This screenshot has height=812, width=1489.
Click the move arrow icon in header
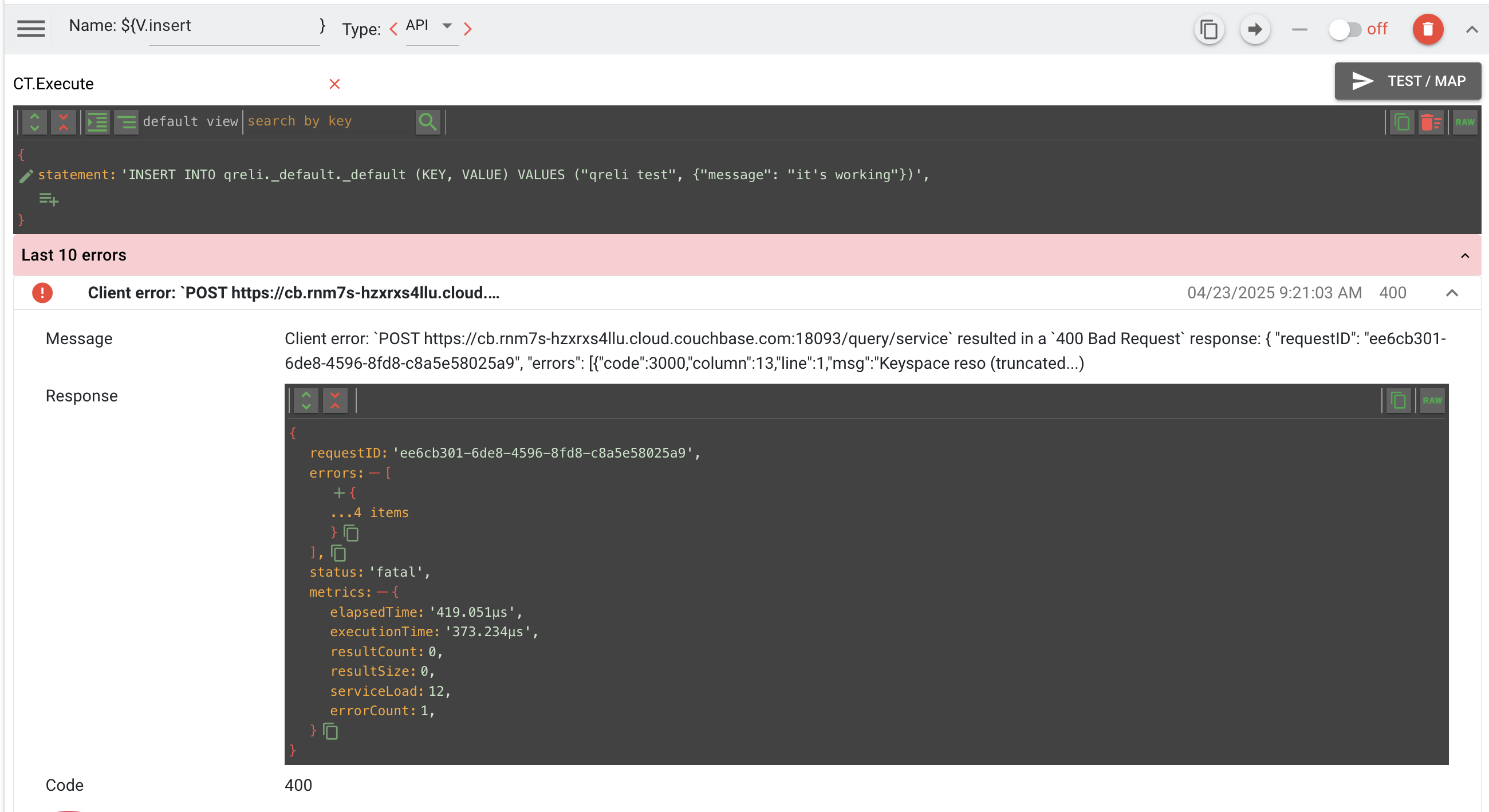[x=1254, y=29]
